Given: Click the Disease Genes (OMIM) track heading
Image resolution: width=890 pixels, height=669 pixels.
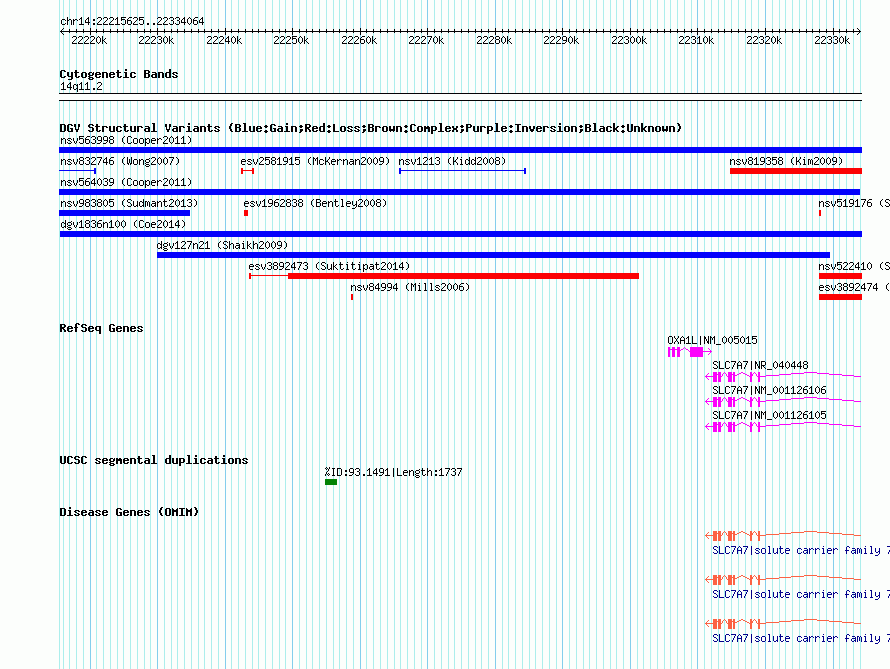Looking at the screenshot, I should pos(129,512).
